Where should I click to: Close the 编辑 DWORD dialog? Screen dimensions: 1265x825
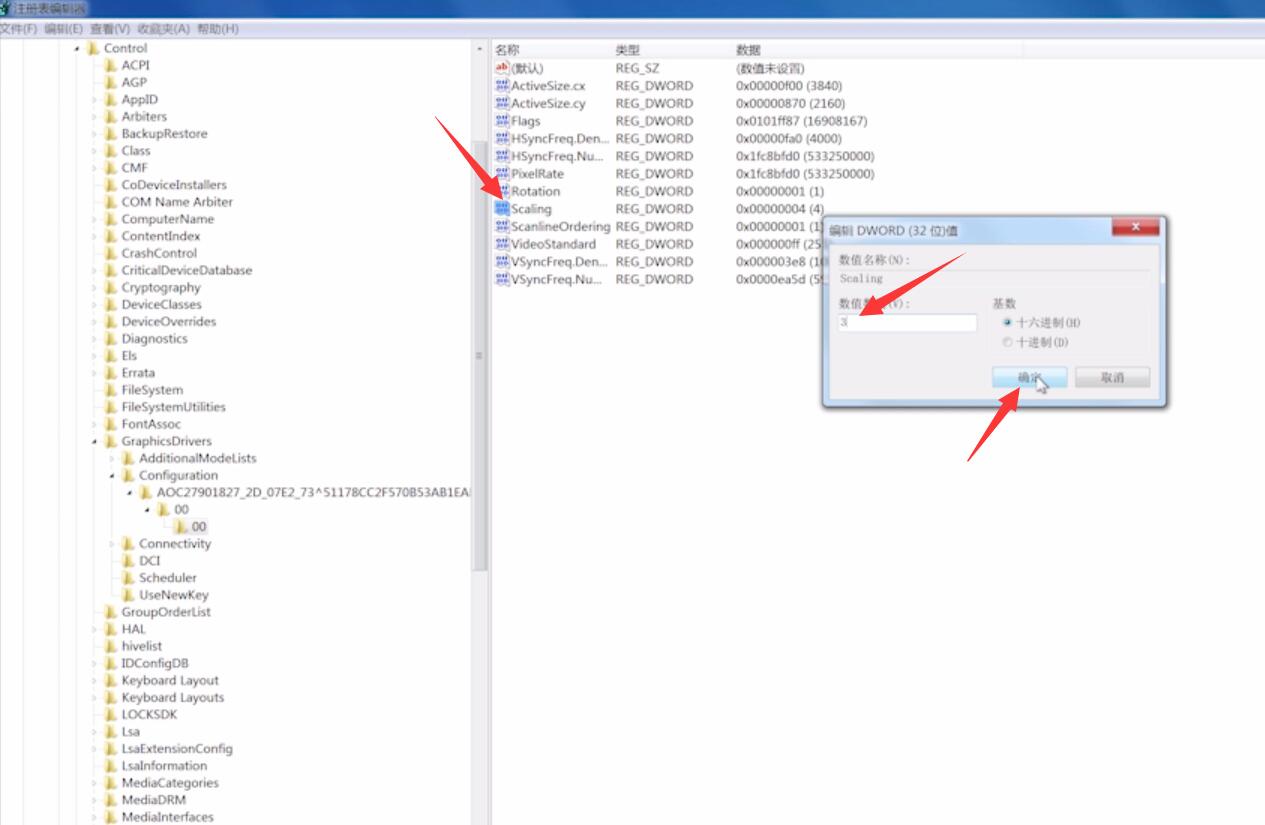click(1137, 229)
